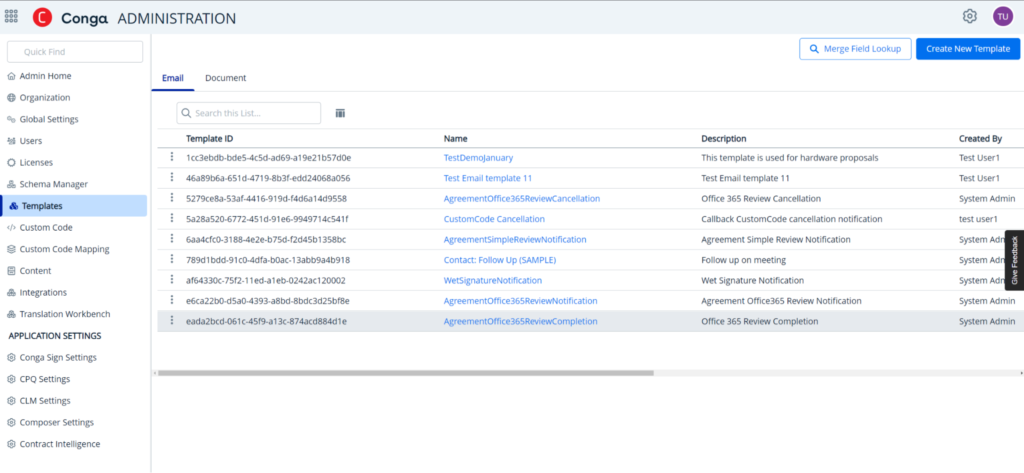Click the Template ID column header
1024x473 pixels.
pos(210,139)
